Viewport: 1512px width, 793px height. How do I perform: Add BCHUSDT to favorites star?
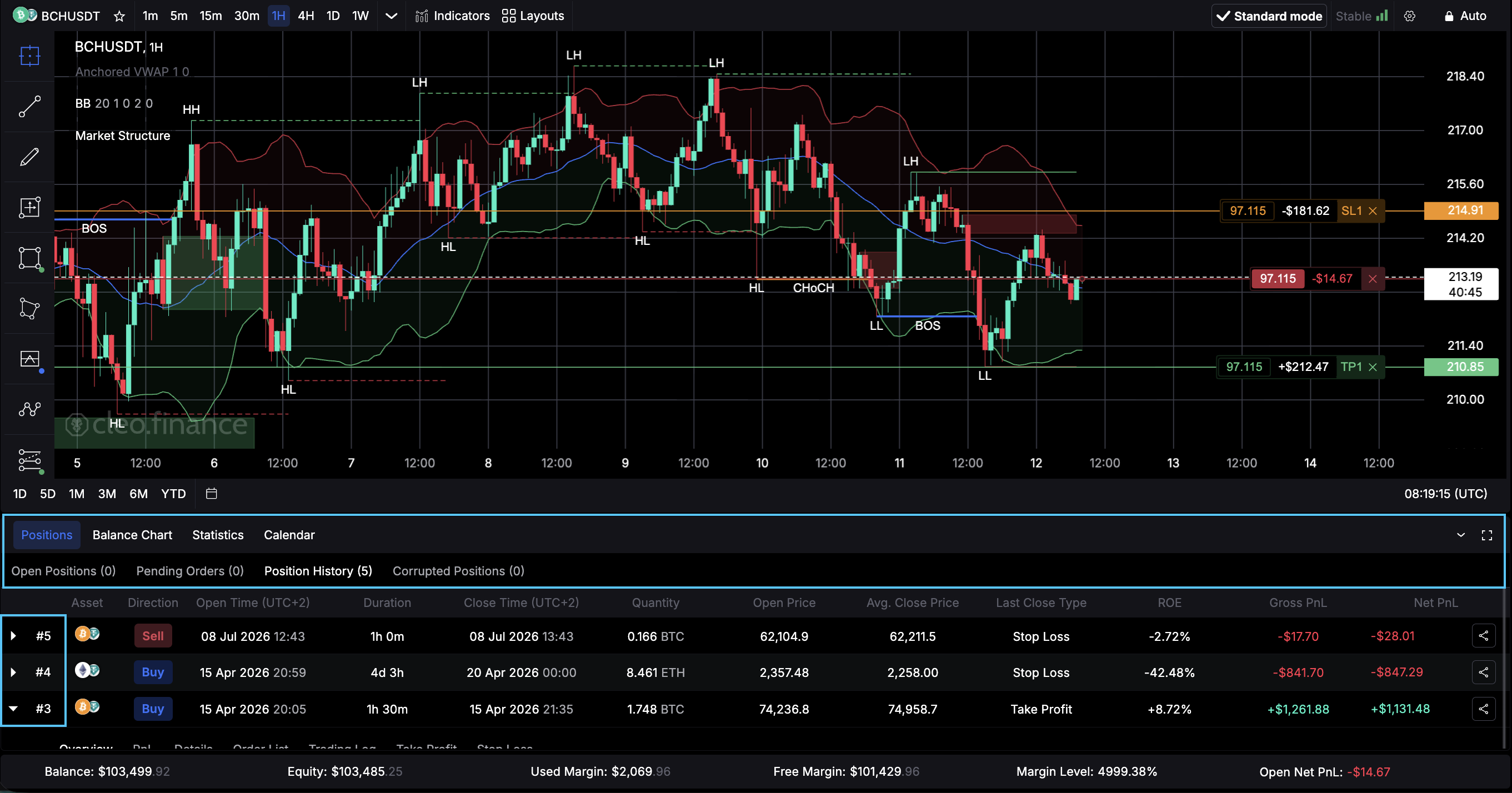click(x=119, y=16)
